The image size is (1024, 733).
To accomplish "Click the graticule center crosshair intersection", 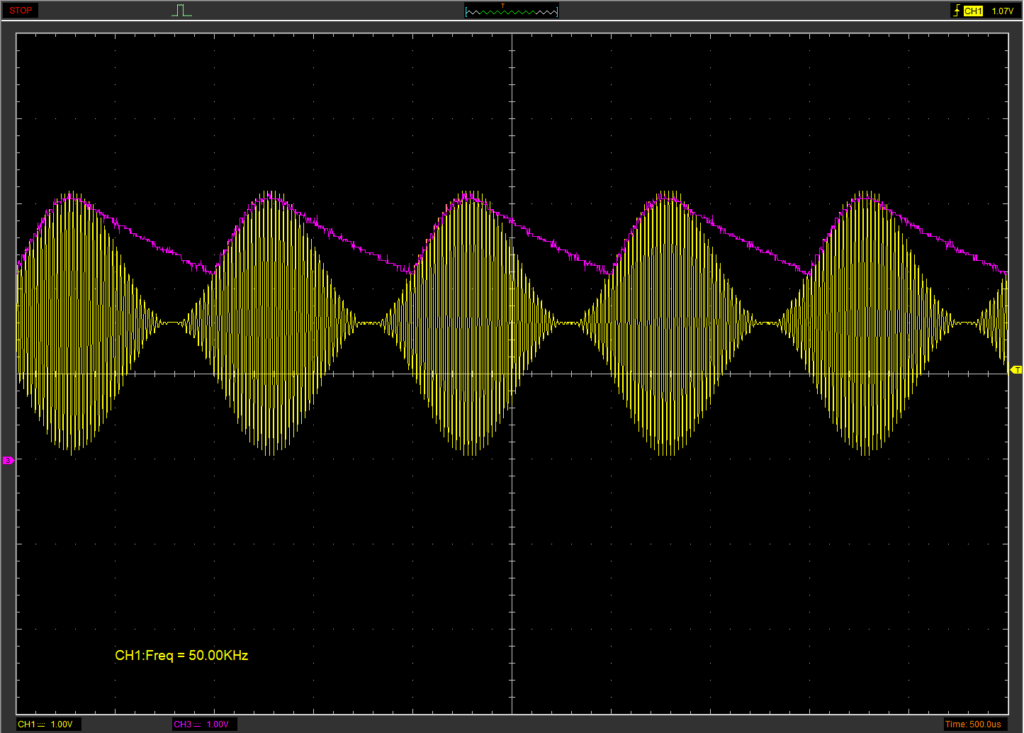I will [512, 374].
